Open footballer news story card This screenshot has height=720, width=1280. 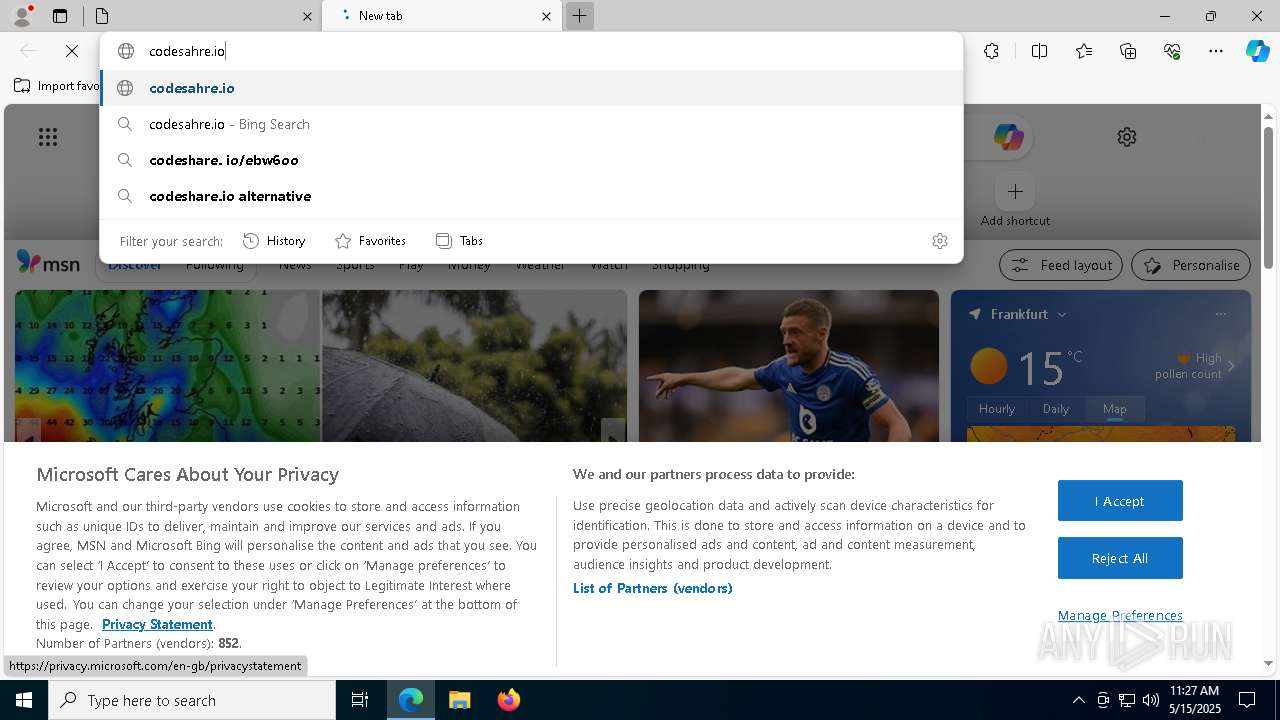pyautogui.click(x=789, y=366)
